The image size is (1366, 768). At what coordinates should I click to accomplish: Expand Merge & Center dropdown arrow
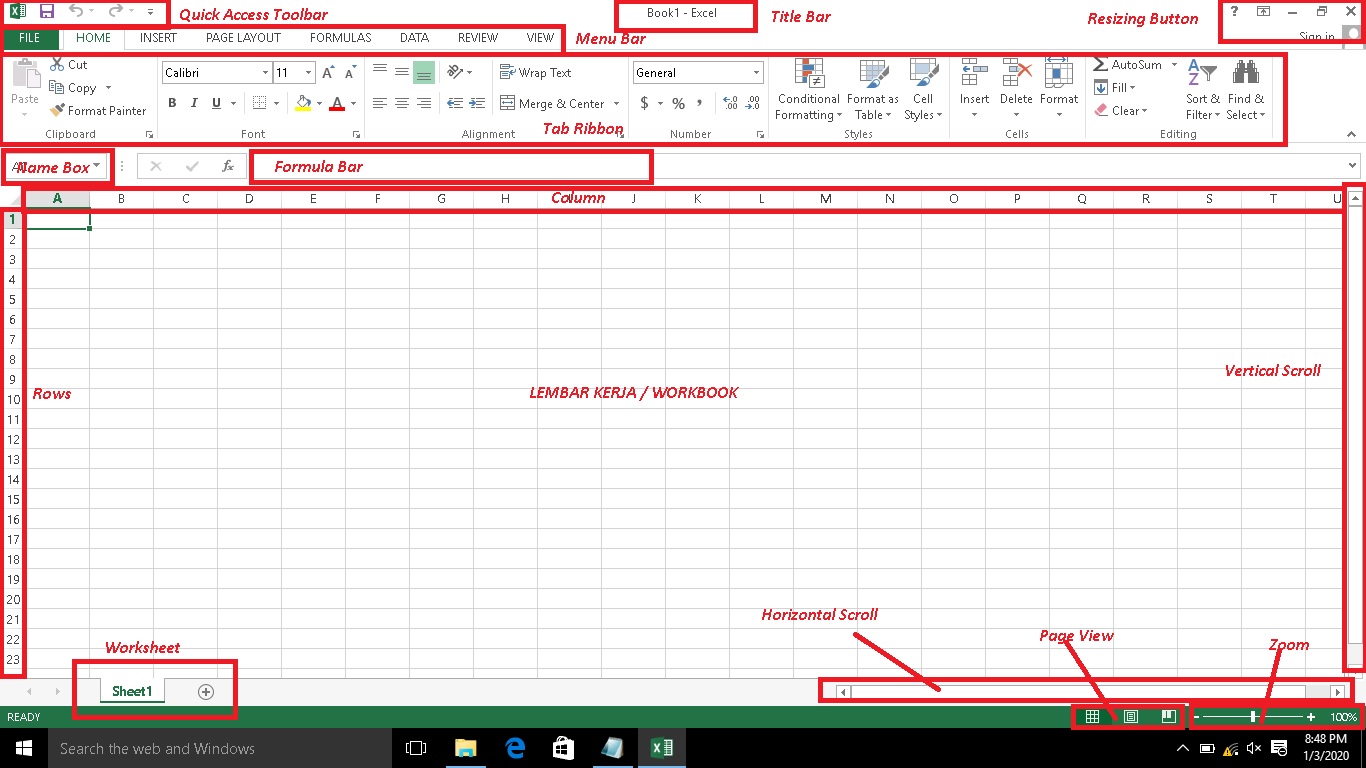tap(616, 104)
